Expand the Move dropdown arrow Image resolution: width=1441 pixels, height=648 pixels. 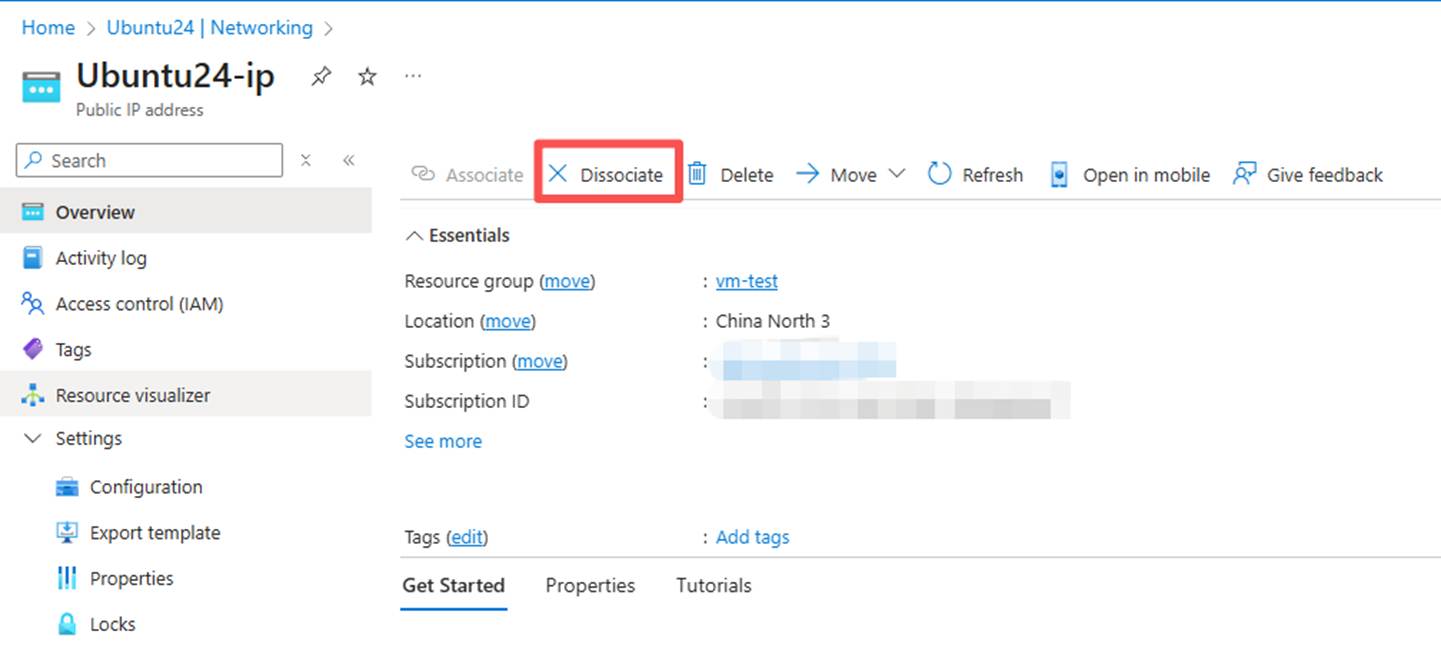(x=897, y=174)
